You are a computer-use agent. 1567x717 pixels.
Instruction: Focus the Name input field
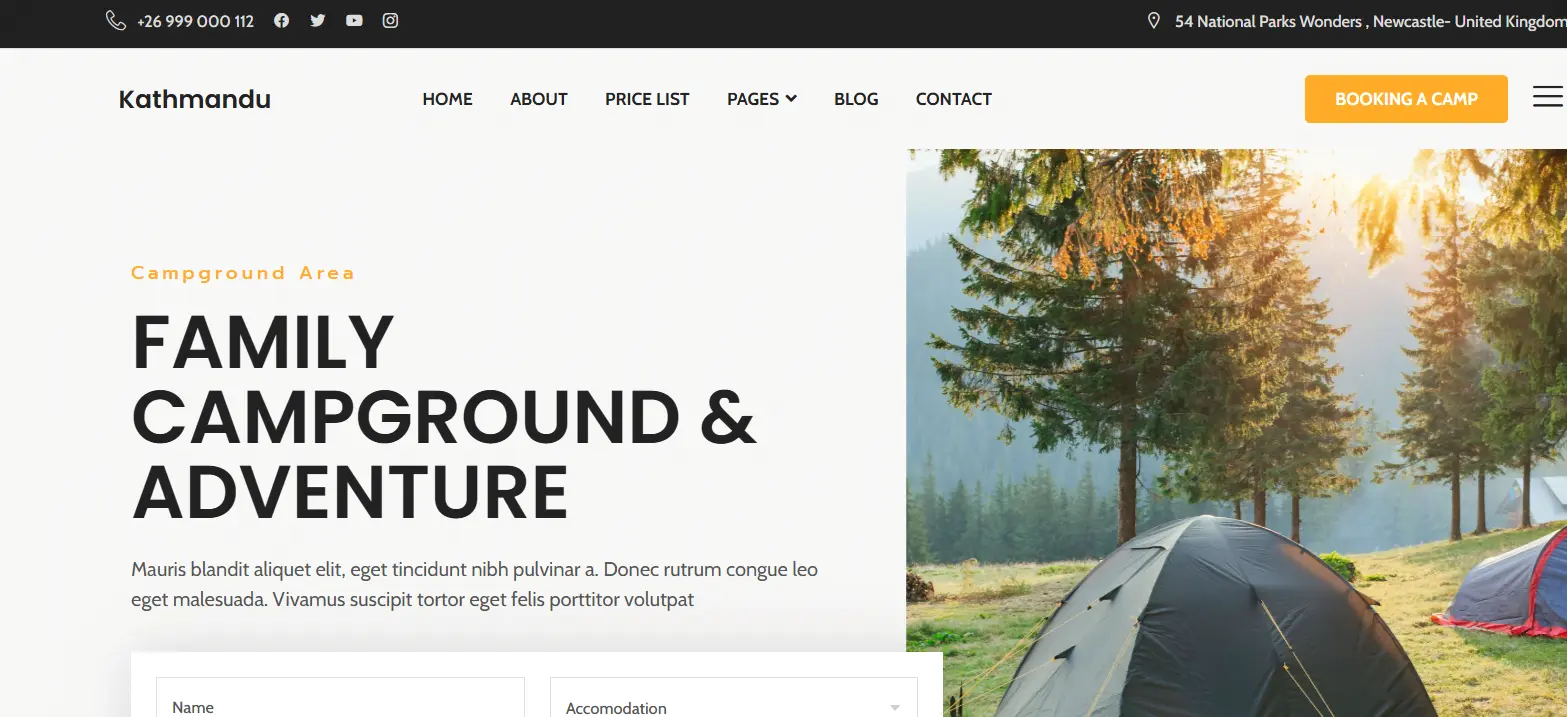tap(340, 698)
